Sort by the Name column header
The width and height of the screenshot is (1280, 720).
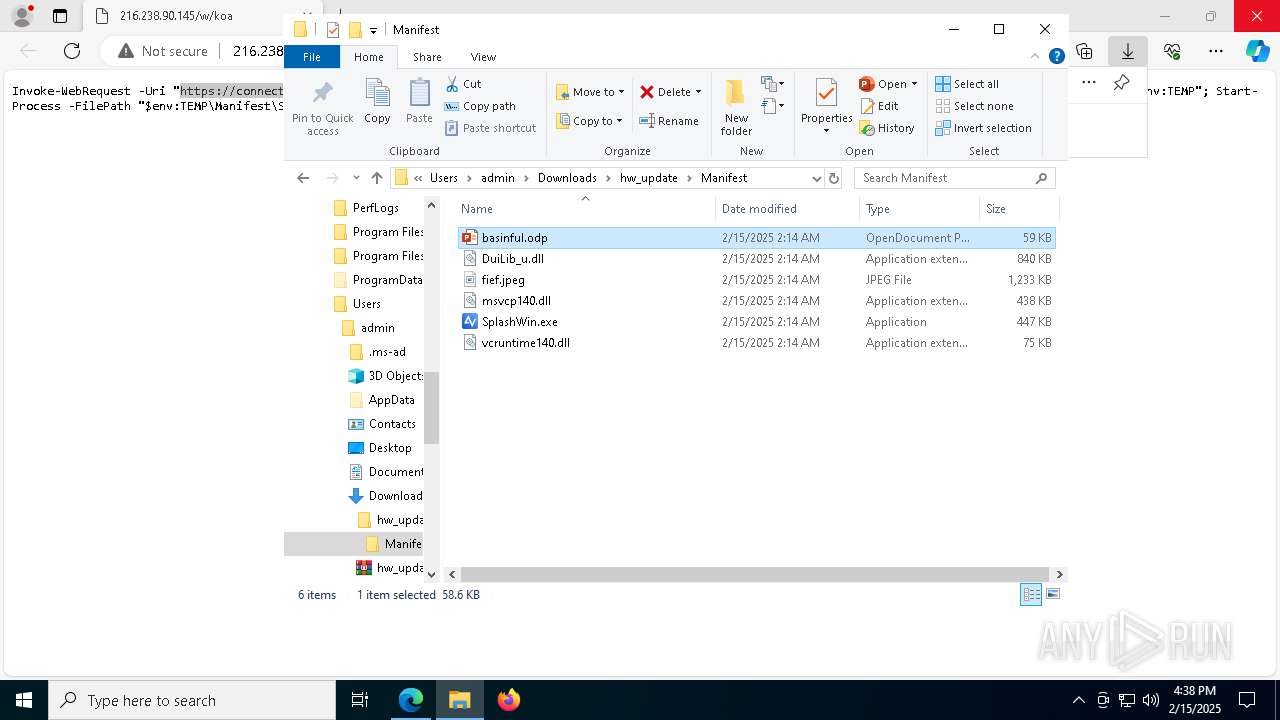585,209
